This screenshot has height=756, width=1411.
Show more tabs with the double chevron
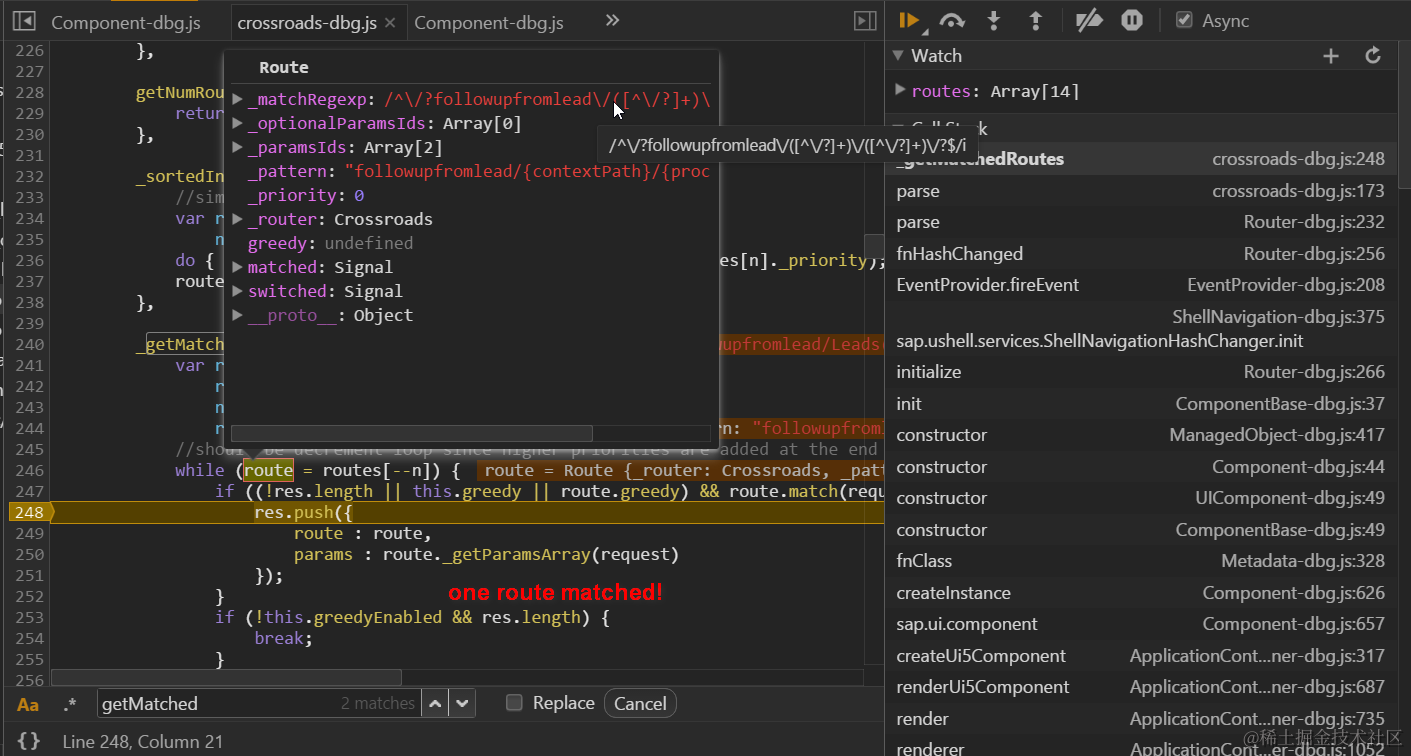(x=612, y=20)
